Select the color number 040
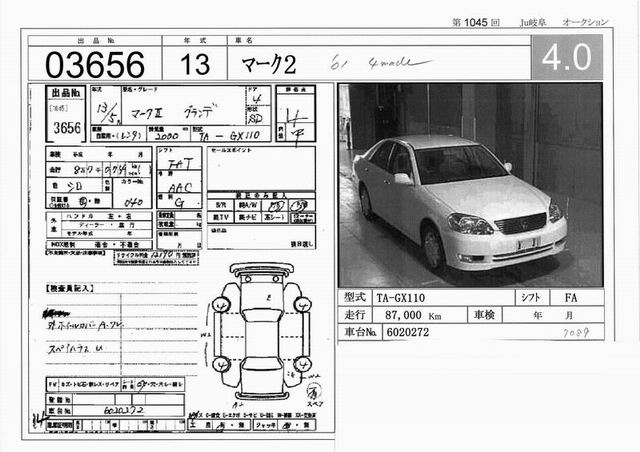The height and width of the screenshot is (452, 640). point(133,201)
